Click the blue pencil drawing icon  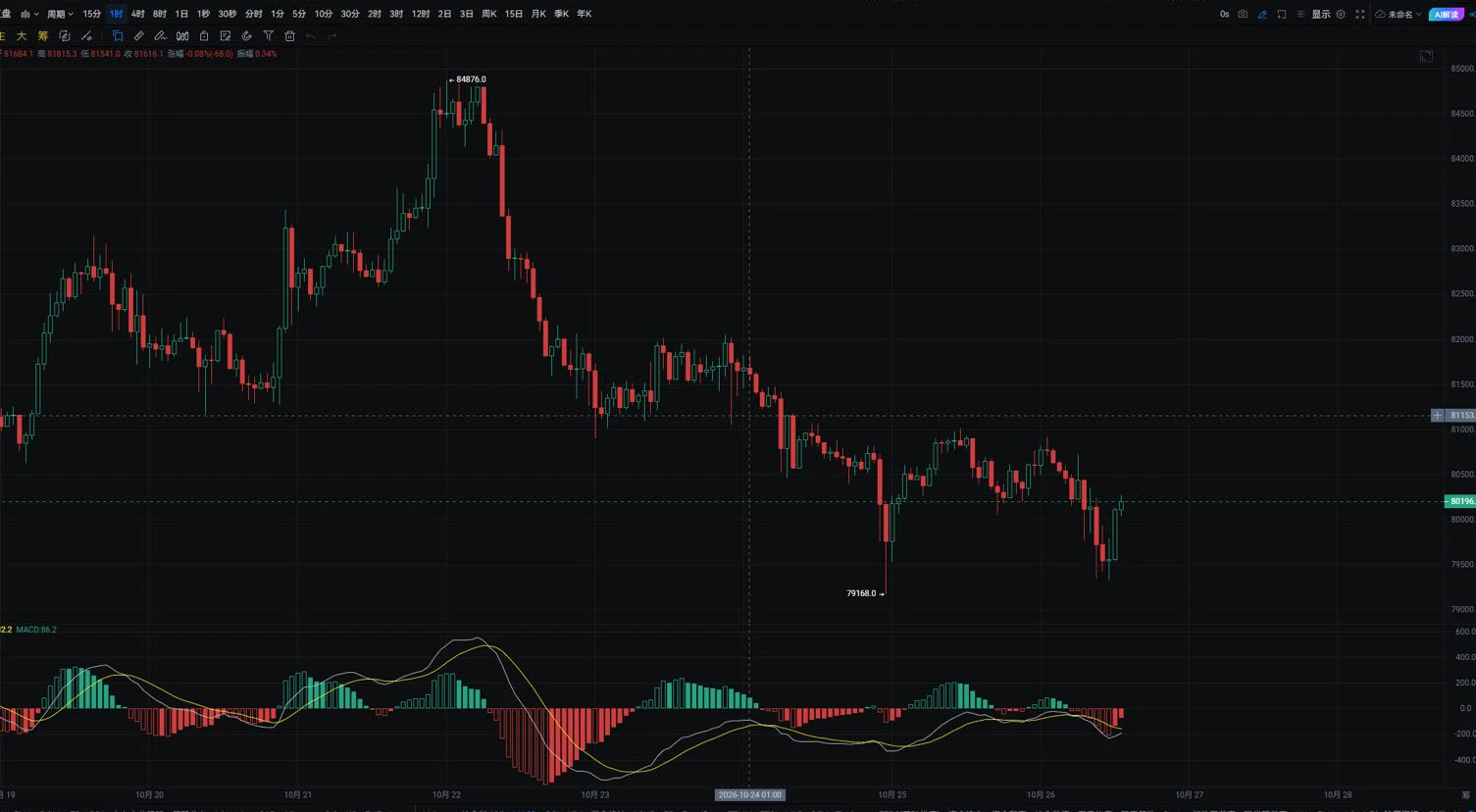point(1262,15)
